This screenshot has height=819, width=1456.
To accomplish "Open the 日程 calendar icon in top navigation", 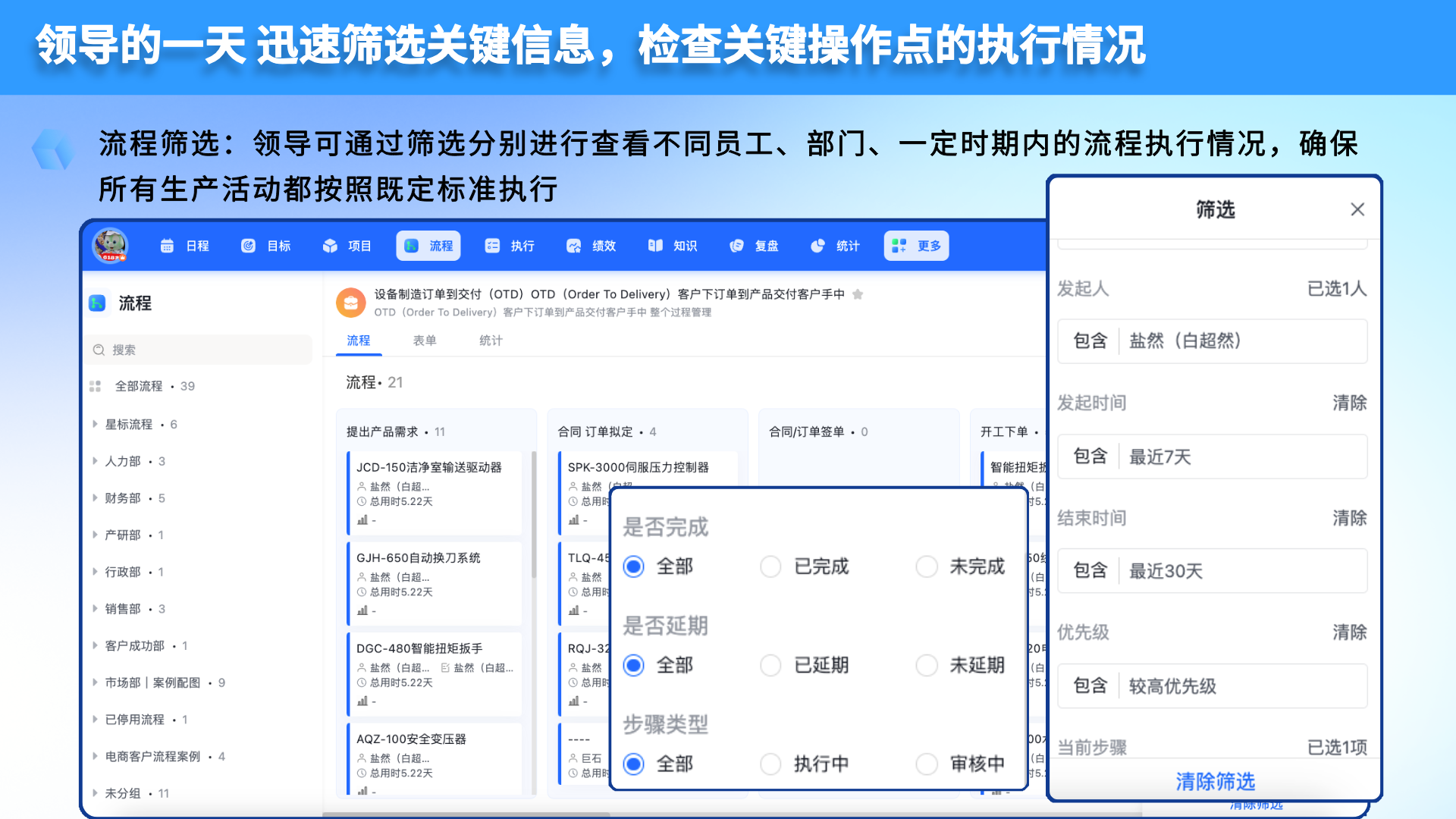I will (x=167, y=246).
